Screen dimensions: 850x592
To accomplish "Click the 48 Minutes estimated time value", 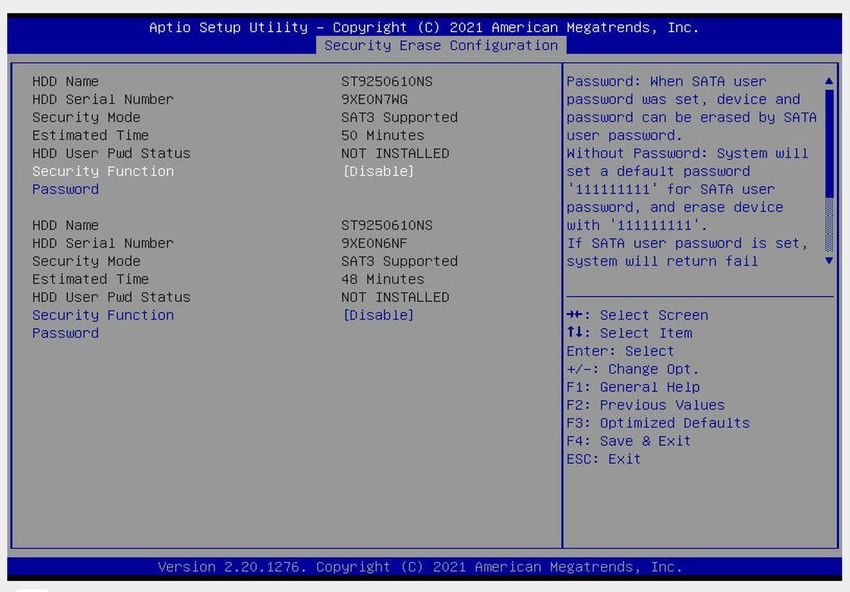I will point(383,279).
